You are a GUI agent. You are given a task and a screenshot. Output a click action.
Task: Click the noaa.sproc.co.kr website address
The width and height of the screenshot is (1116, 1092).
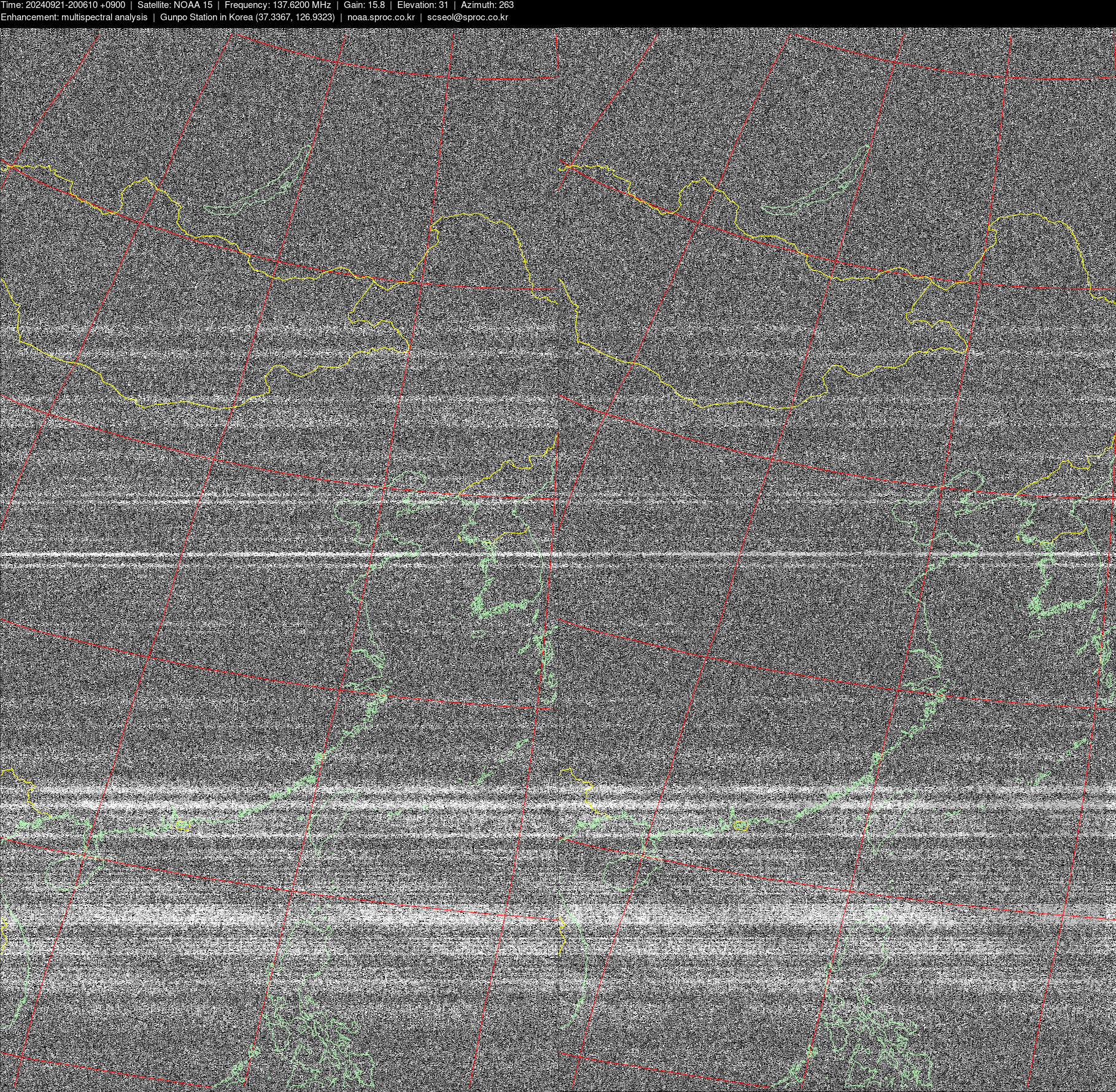coord(381,17)
